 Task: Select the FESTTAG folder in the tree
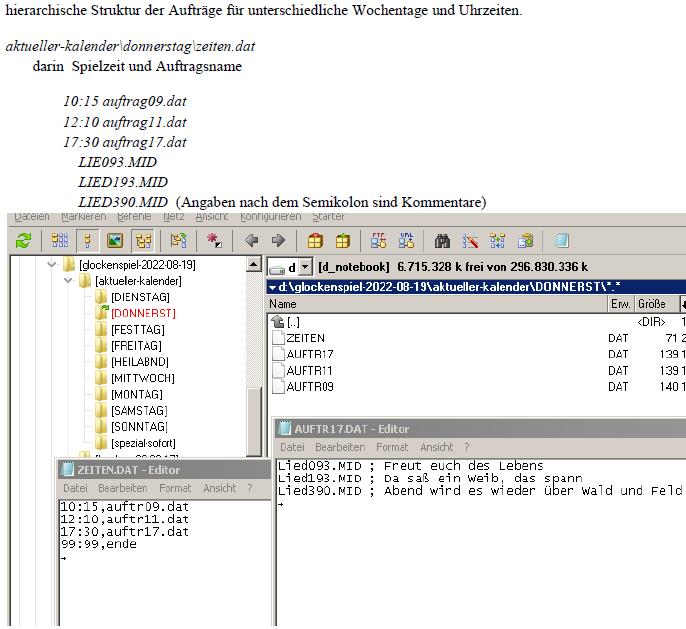[138, 330]
